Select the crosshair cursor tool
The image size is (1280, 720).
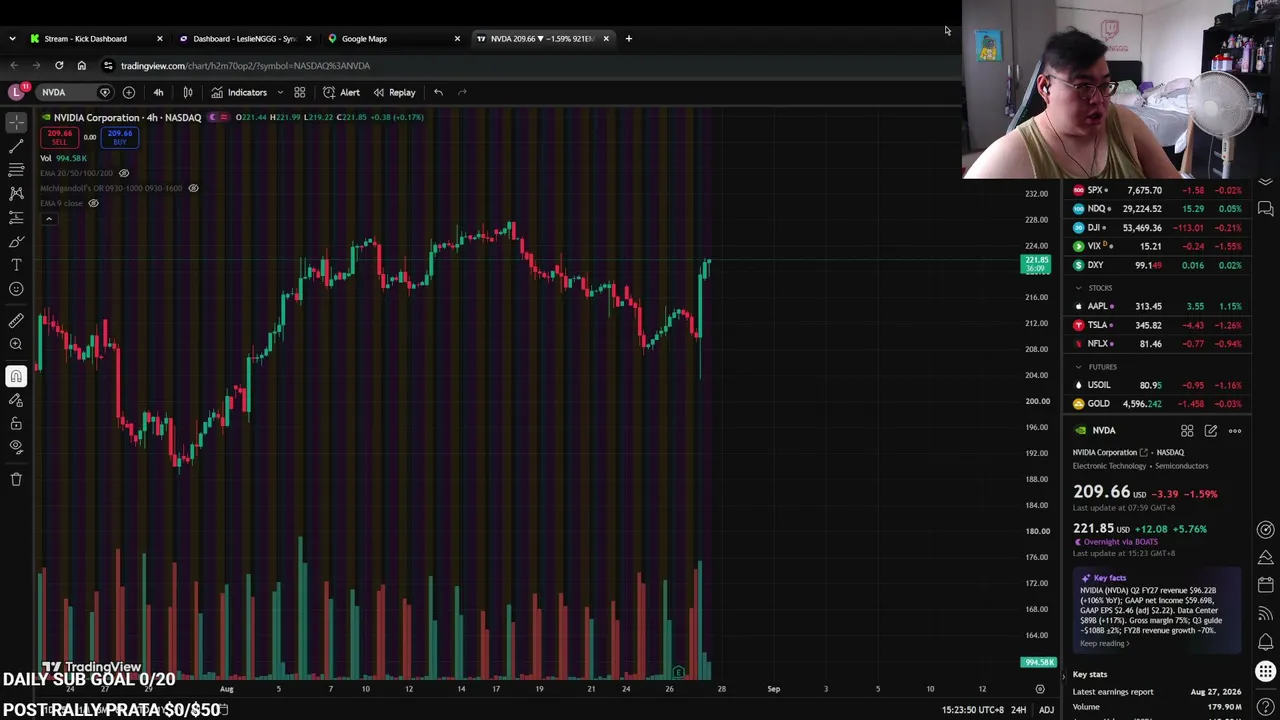(16, 121)
